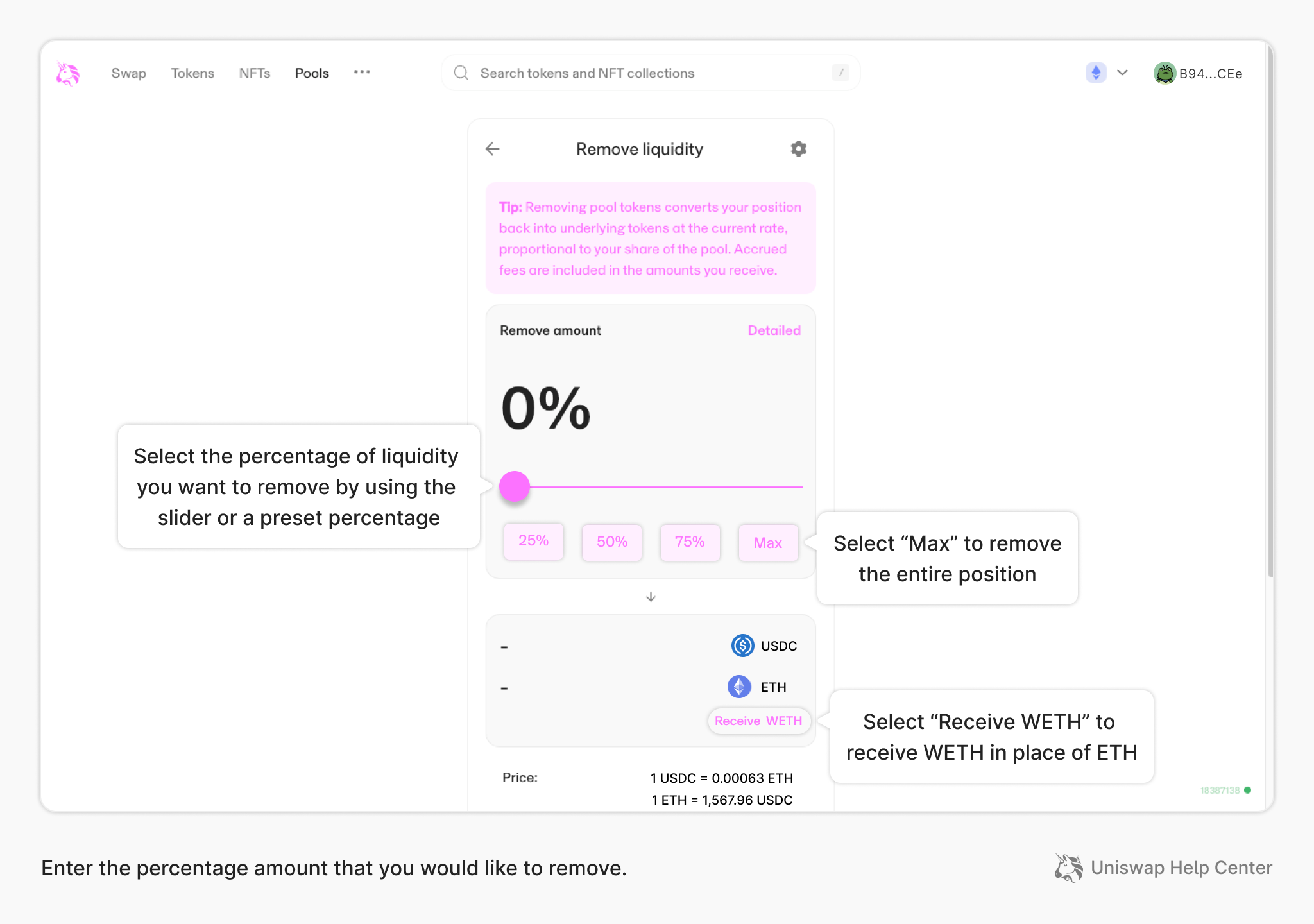Toggle Detailed remove amount view
1314x924 pixels.
pos(774,330)
